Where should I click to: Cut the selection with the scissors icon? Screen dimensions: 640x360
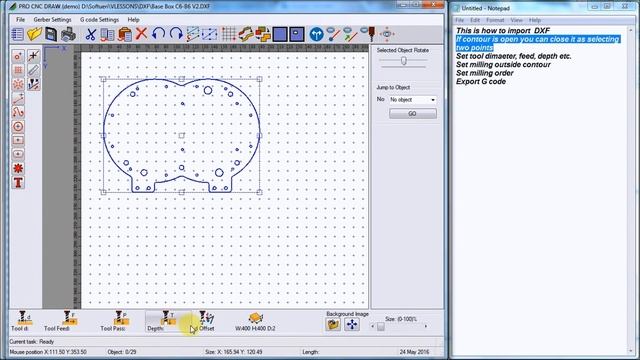tap(90, 34)
